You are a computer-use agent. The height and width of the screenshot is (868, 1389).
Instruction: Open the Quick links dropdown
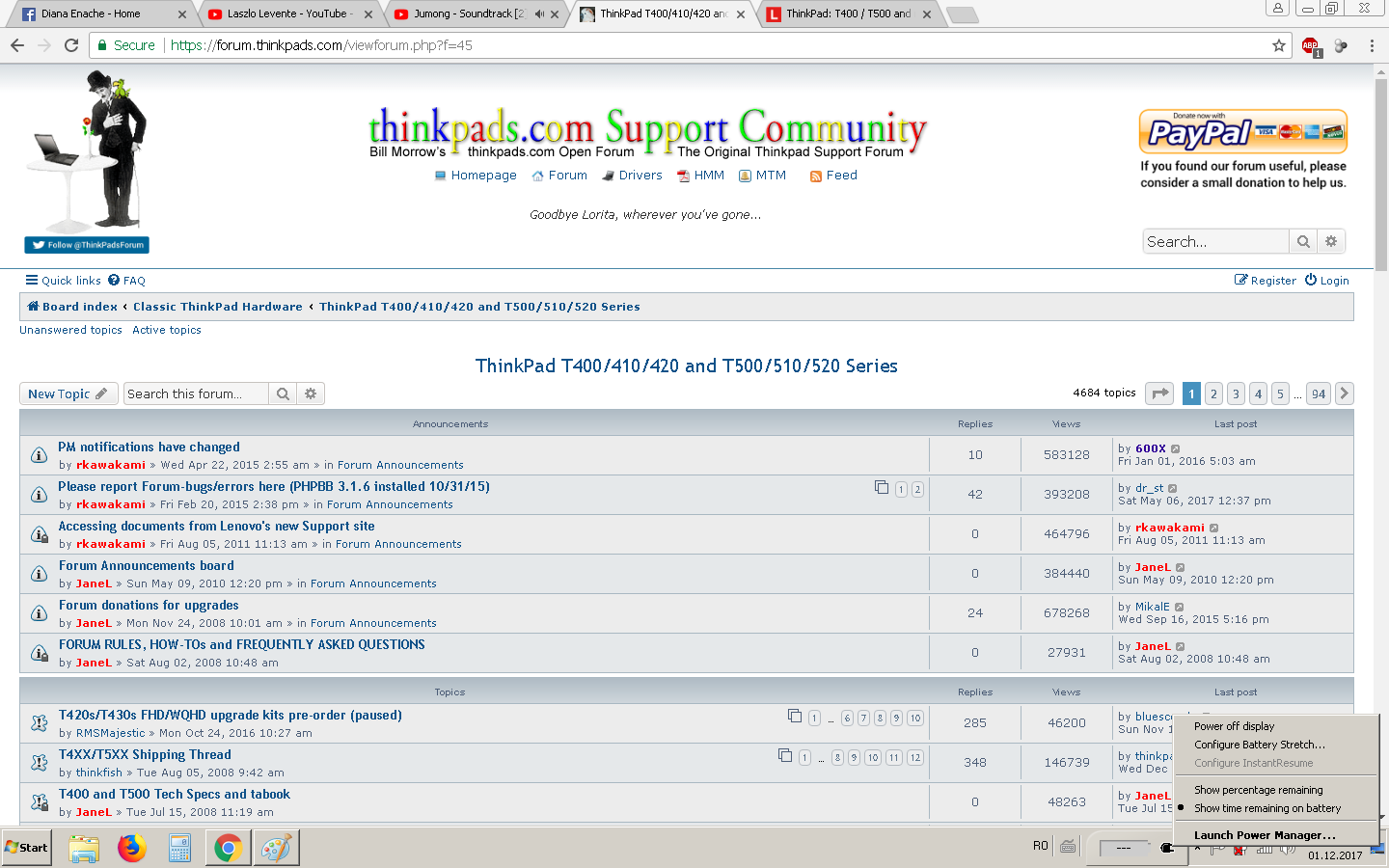pos(63,281)
